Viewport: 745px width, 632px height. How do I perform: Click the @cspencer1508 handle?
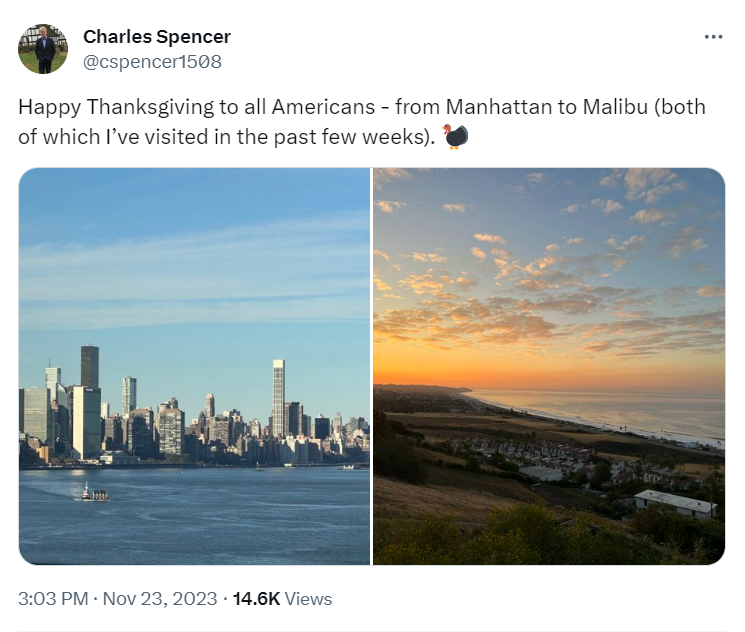pos(152,62)
